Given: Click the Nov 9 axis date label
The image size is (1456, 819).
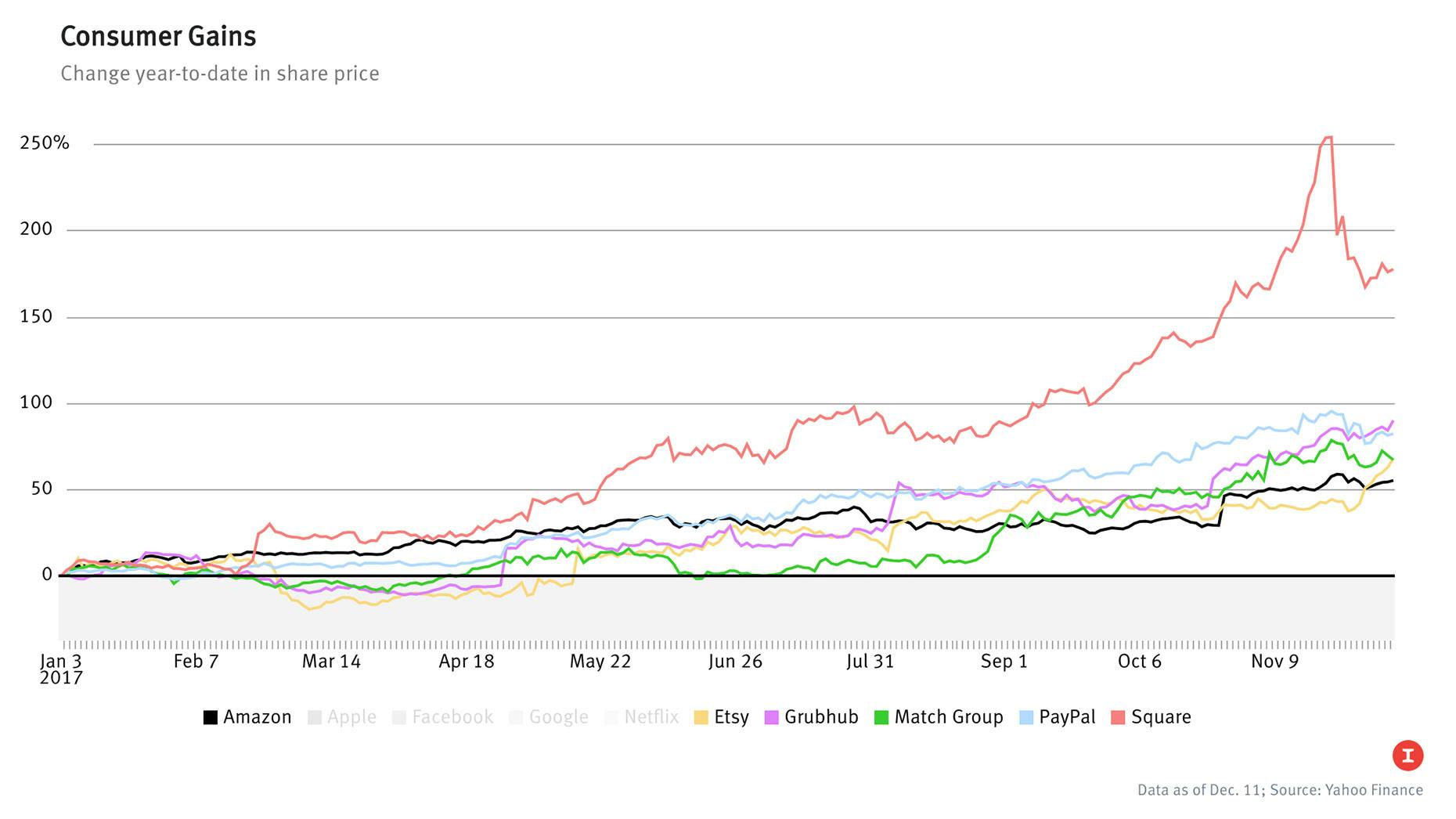Looking at the screenshot, I should [1274, 662].
